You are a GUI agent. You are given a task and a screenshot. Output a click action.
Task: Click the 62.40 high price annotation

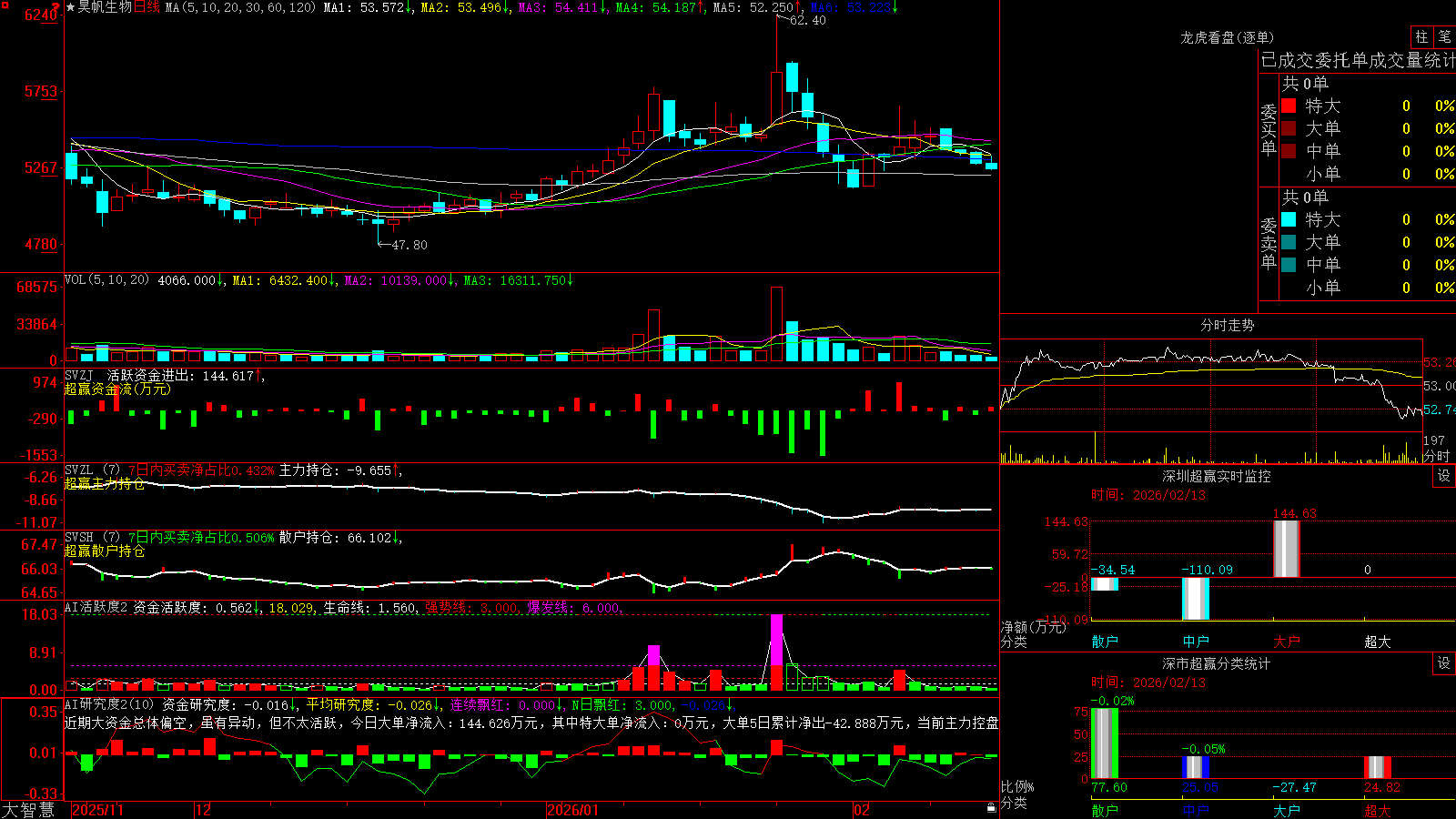pyautogui.click(x=808, y=21)
